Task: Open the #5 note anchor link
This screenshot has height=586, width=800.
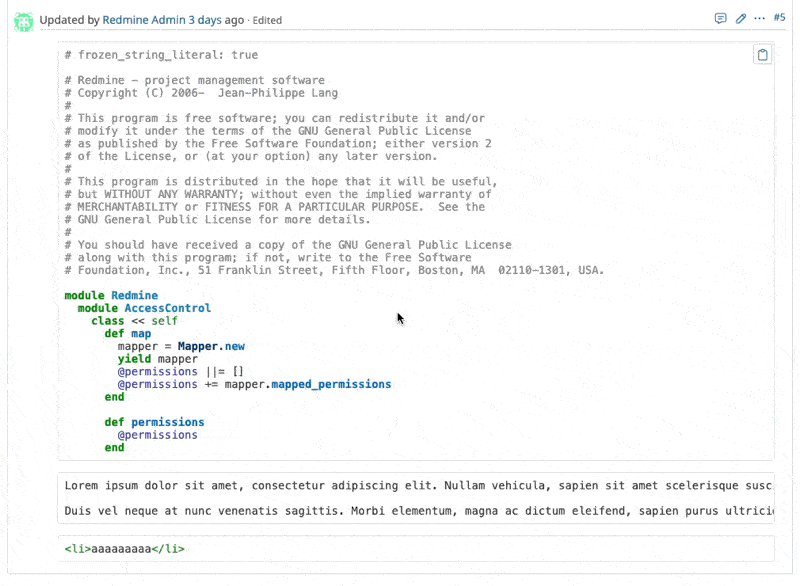Action: 779,17
